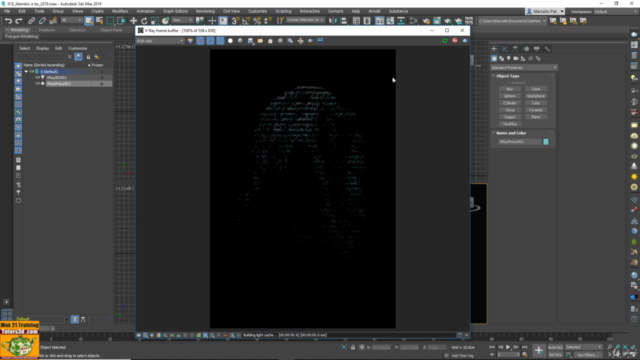Screen dimensions: 640x360
Task: Switch to the Object Paint ribbon tab
Action: (111, 30)
